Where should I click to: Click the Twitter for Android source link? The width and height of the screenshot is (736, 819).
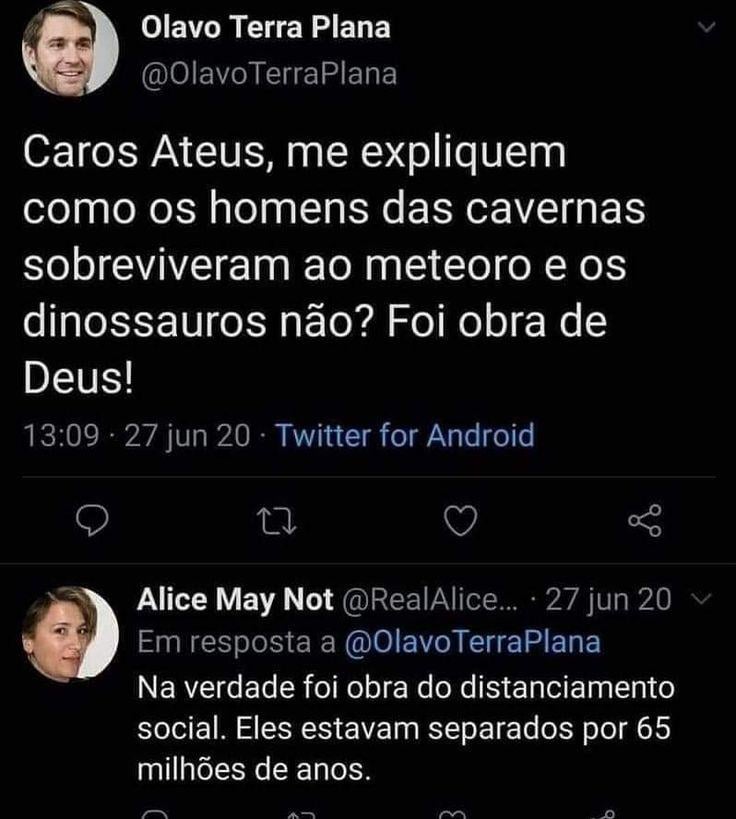pos(404,436)
